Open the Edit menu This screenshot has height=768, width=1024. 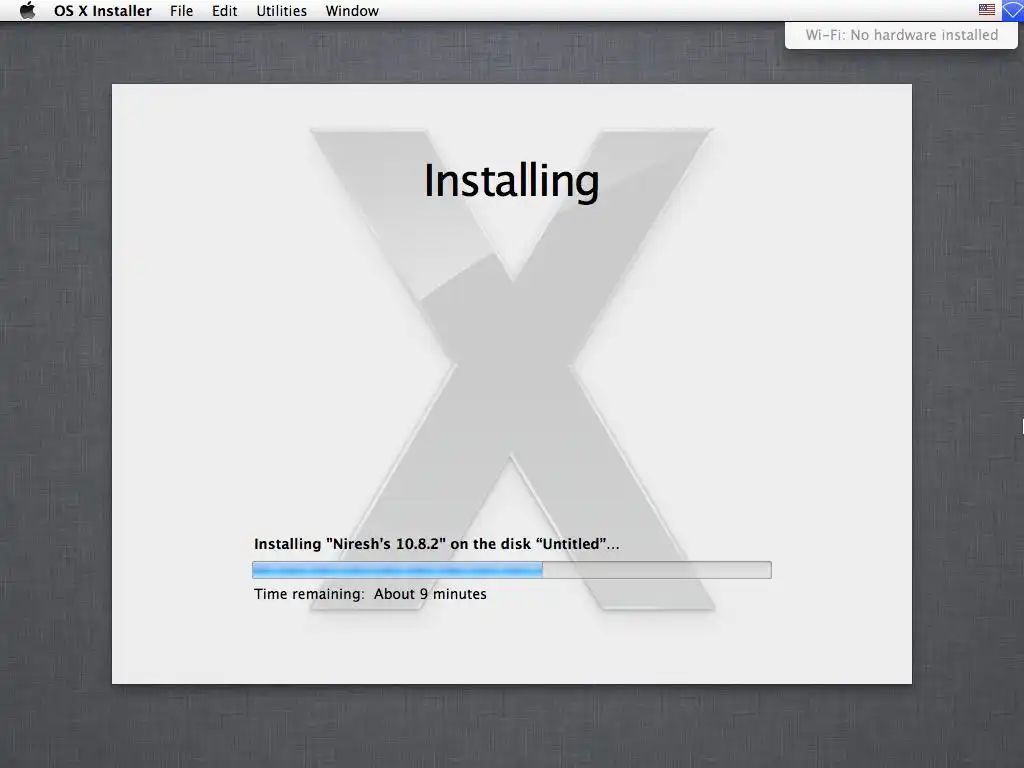click(225, 11)
